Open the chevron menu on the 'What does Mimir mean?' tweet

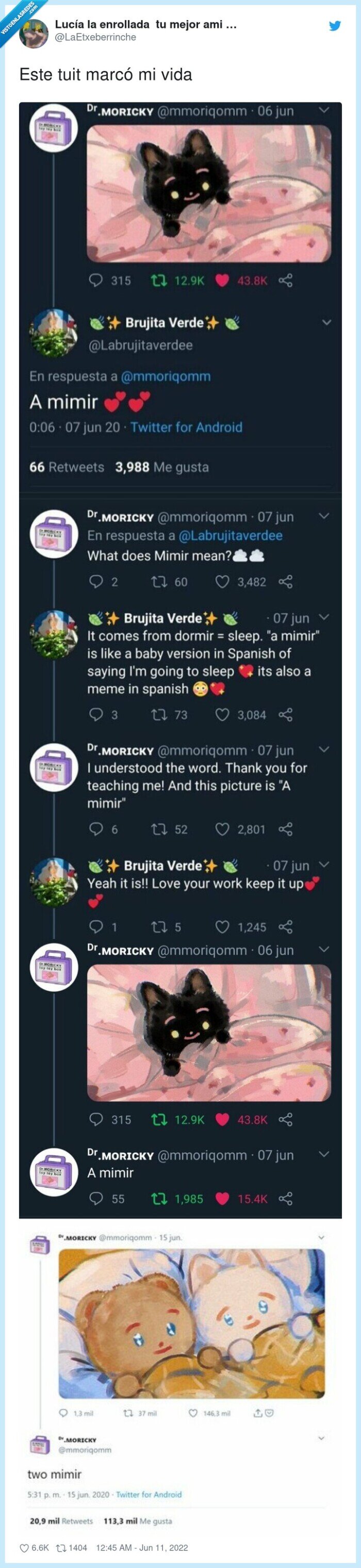324,516
